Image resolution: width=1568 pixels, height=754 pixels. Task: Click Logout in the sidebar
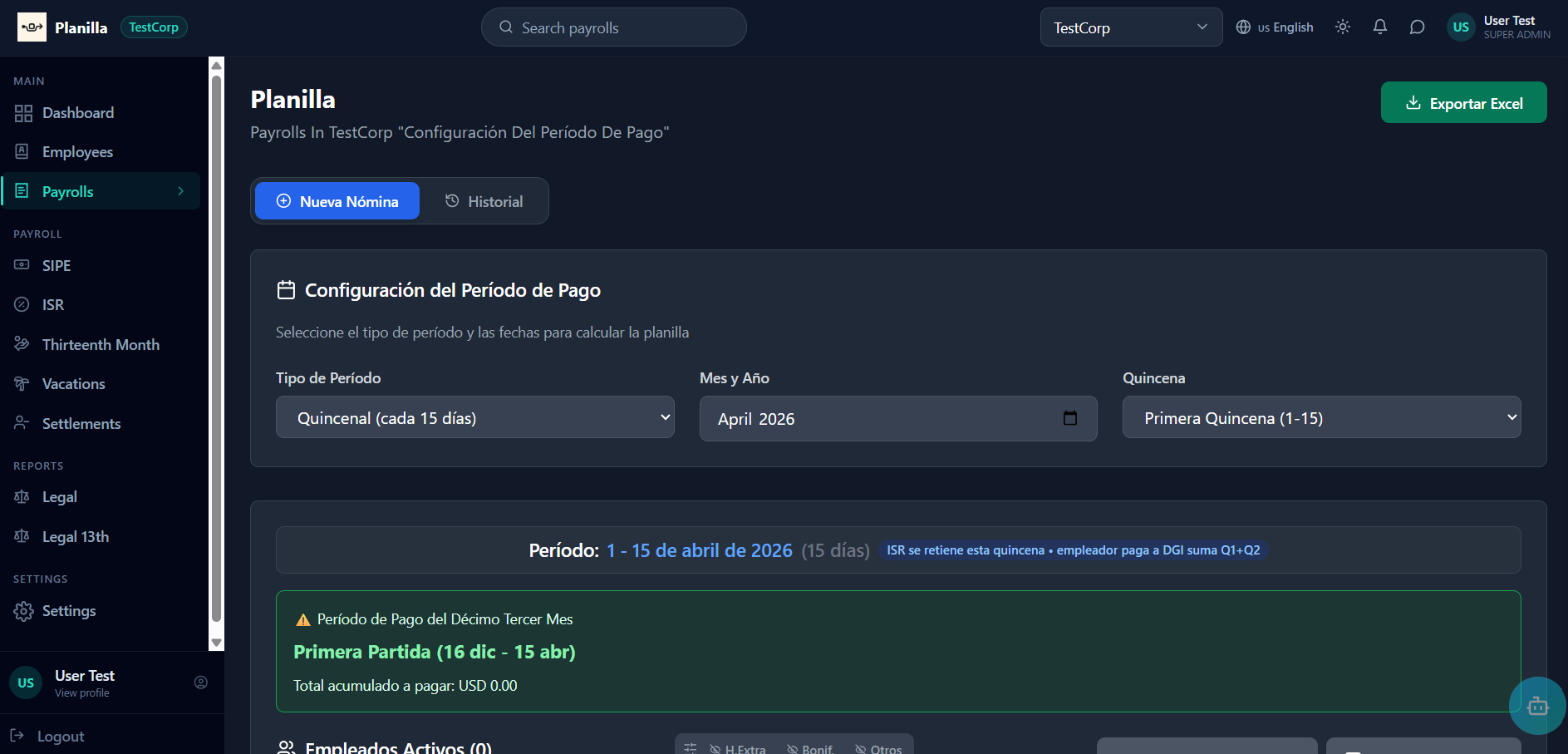(60, 736)
